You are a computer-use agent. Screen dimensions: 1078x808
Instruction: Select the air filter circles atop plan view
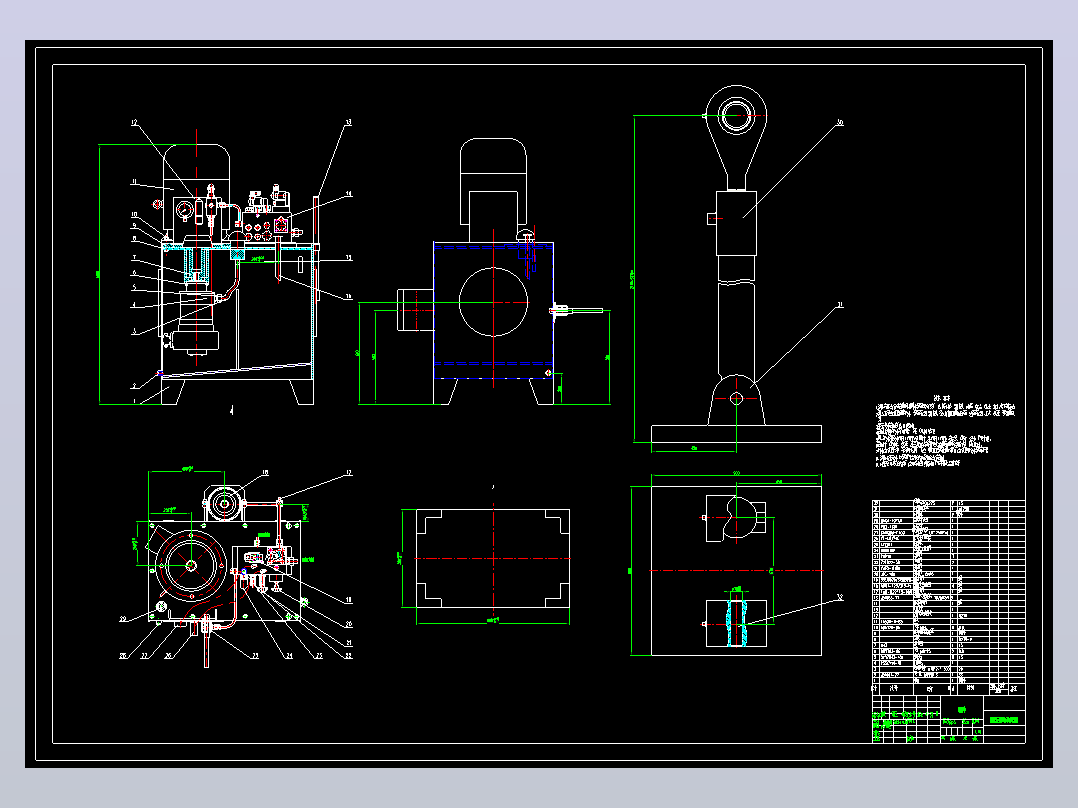tap(224, 503)
